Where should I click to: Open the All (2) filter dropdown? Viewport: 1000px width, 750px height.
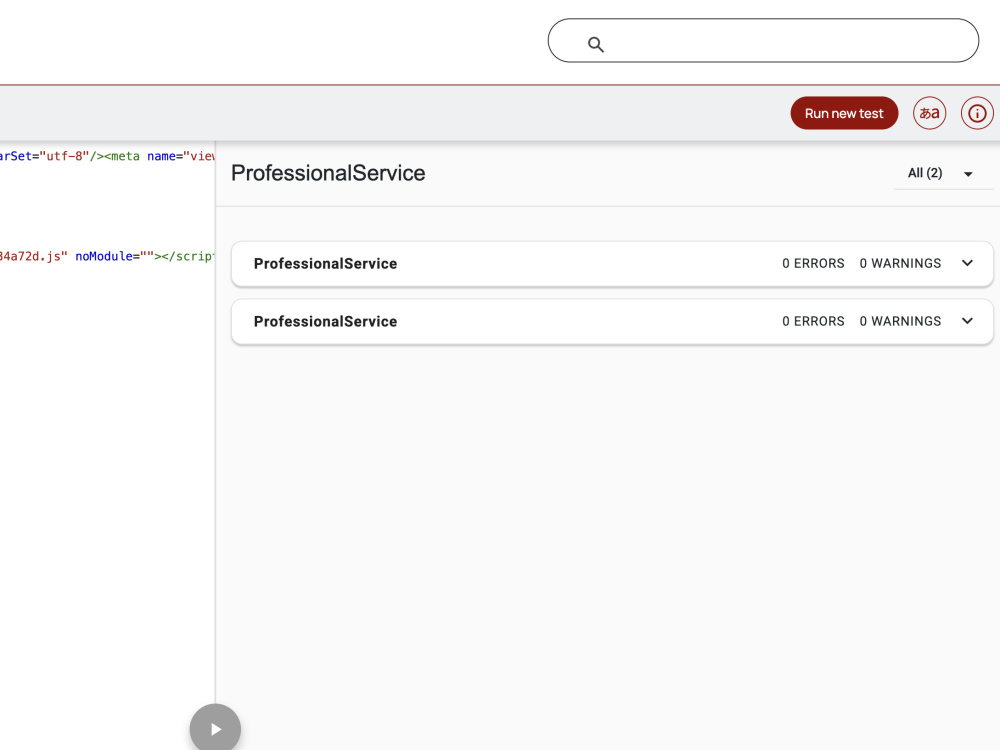tap(943, 173)
